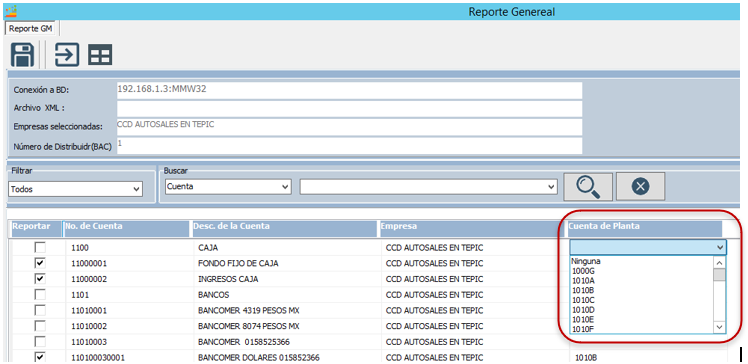Click the 1010B plant account cell in last row
The image size is (748, 364).
coord(587,357)
